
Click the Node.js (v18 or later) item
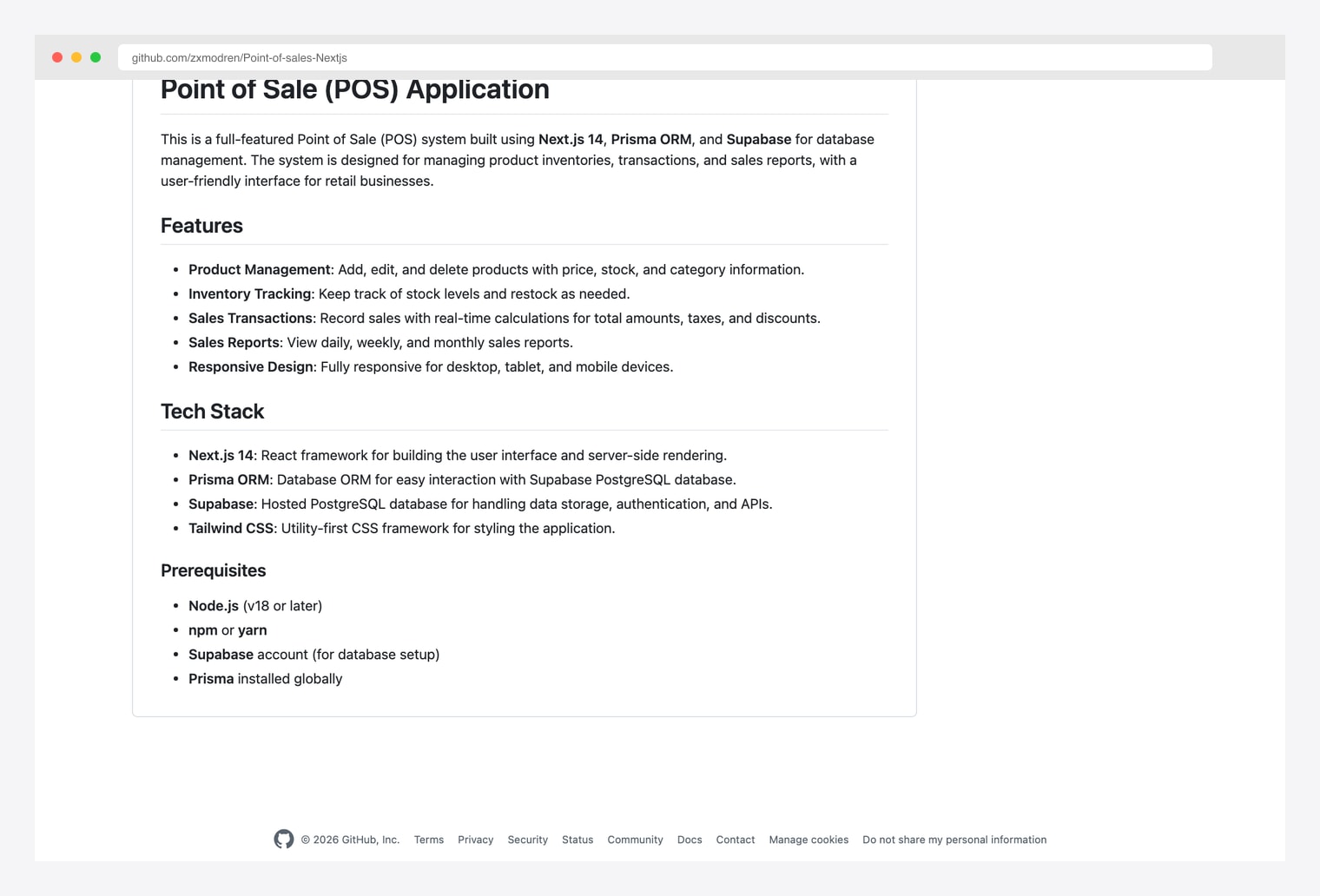coord(255,606)
